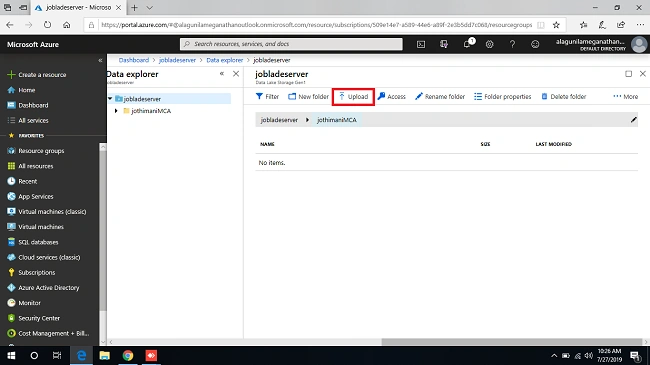The image size is (650, 365).
Task: Click jobladeserver breadcrumb link
Action: [x=177, y=60]
